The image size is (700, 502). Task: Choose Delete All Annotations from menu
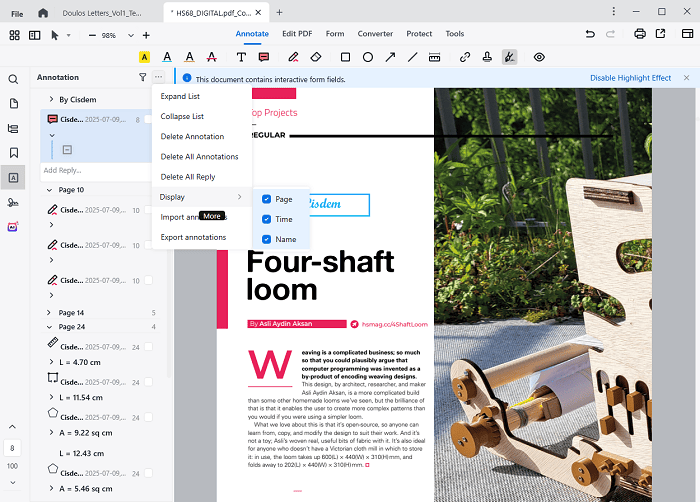tap(199, 157)
